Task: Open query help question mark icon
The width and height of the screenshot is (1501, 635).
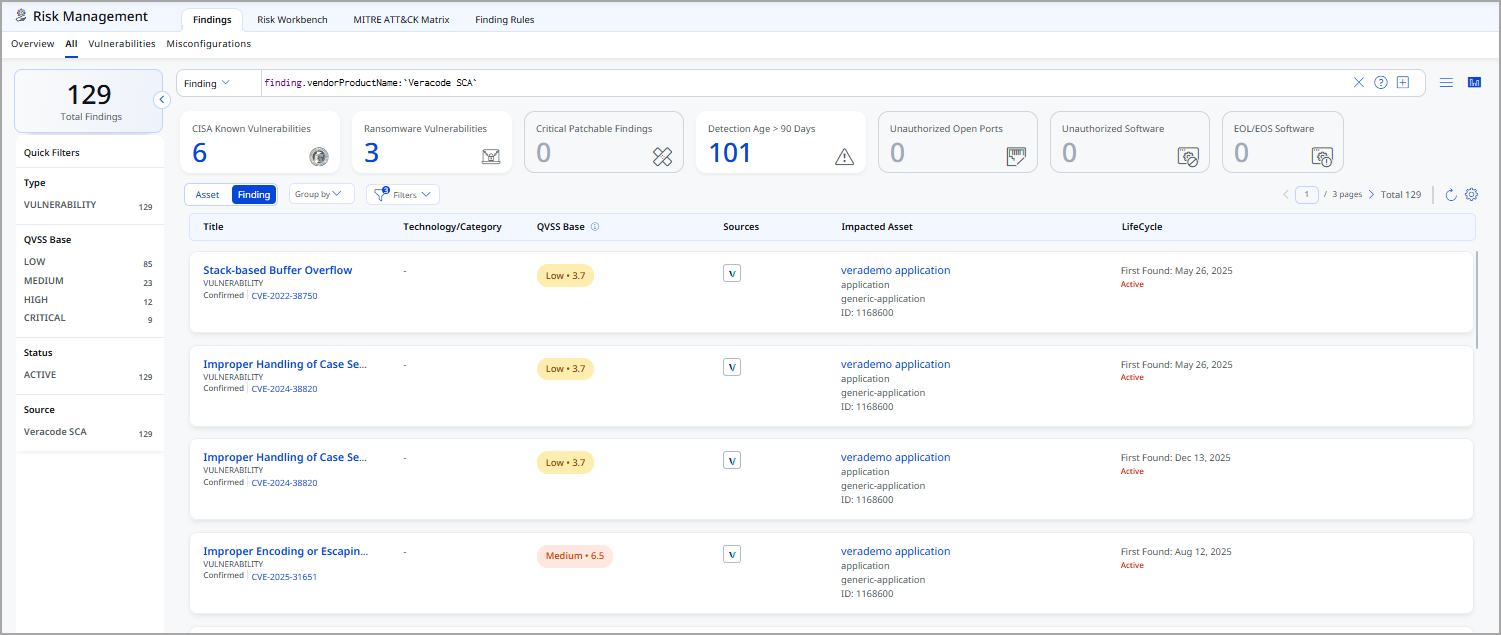Action: pyautogui.click(x=1381, y=83)
